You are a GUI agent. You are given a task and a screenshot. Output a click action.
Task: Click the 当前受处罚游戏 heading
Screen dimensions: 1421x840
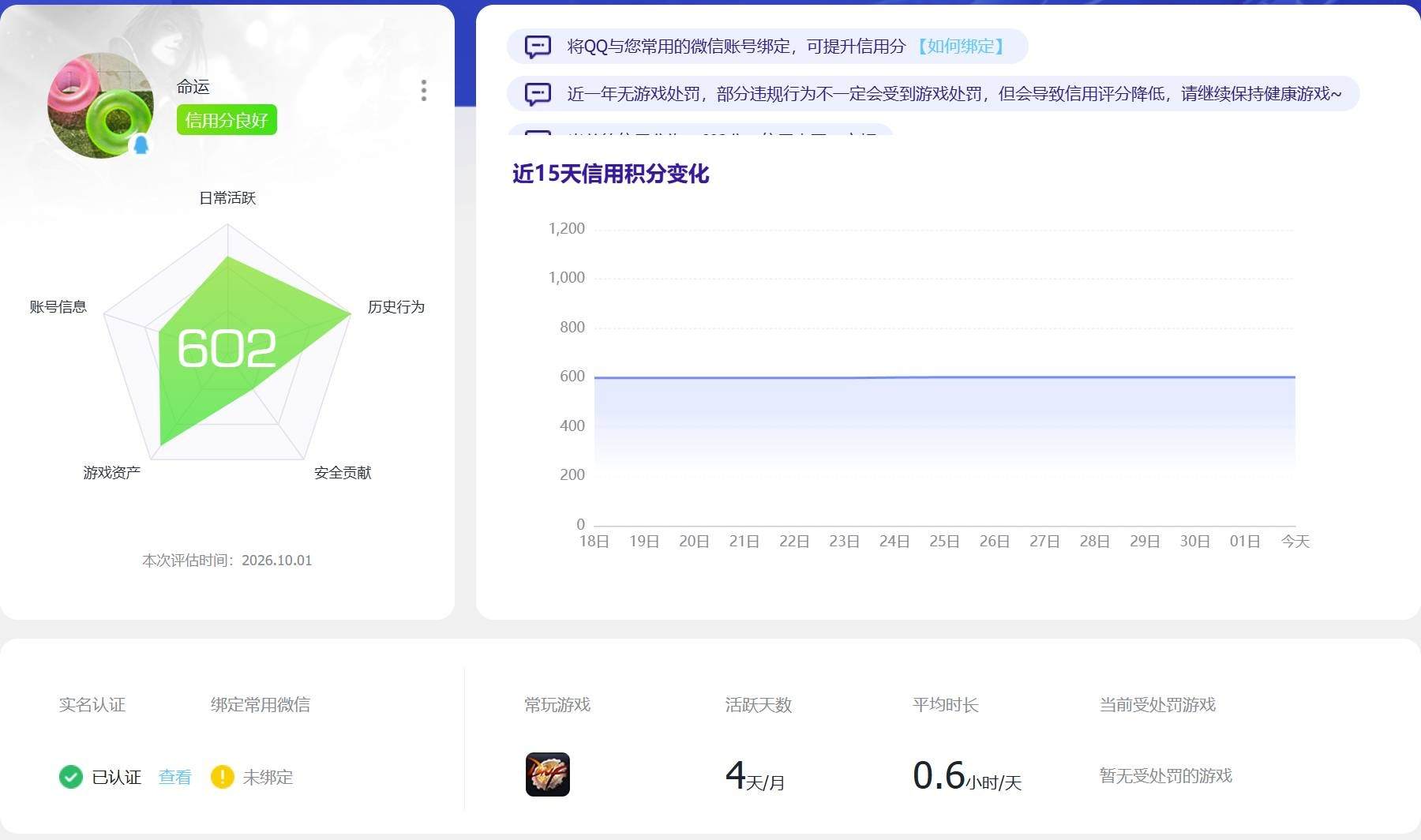click(1157, 705)
